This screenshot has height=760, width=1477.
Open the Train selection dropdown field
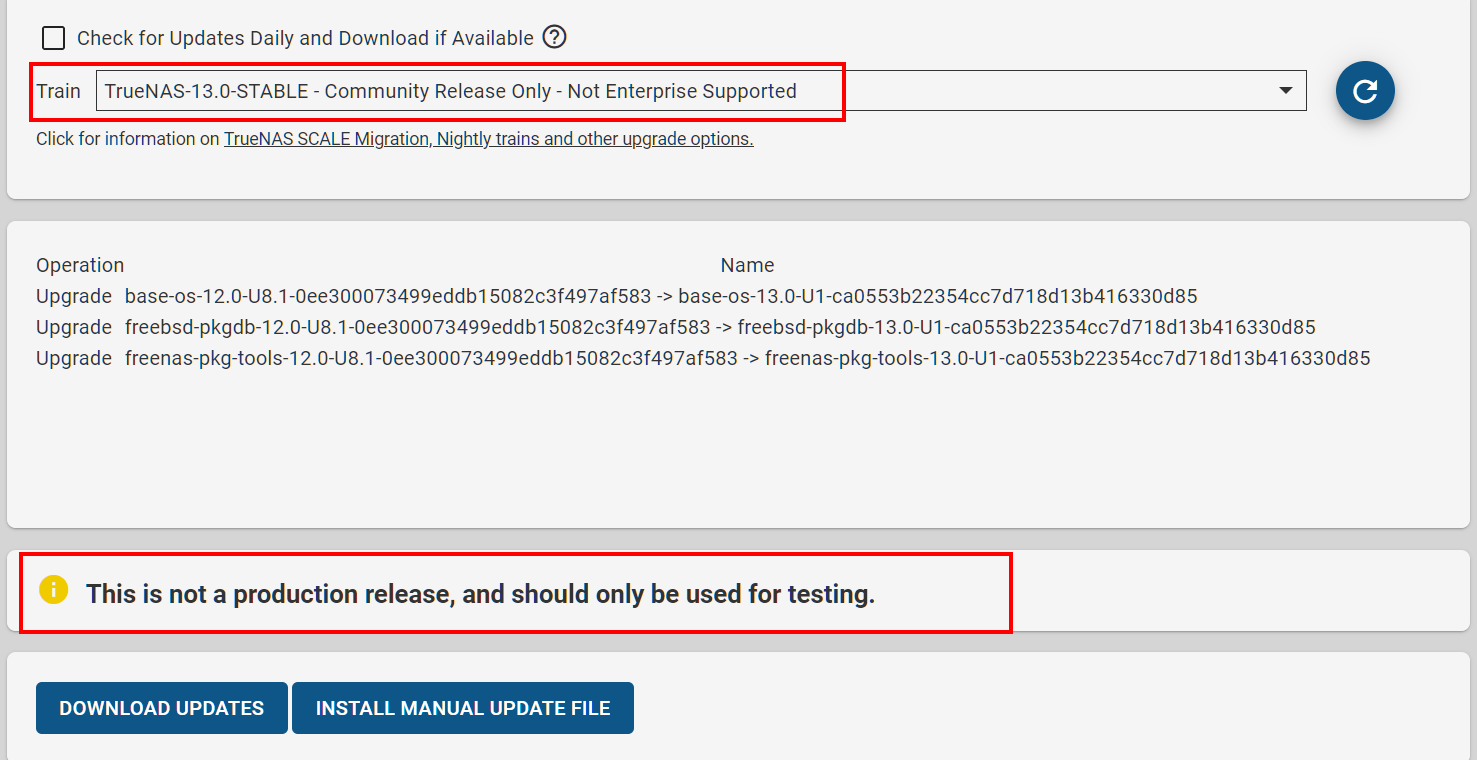tap(701, 91)
